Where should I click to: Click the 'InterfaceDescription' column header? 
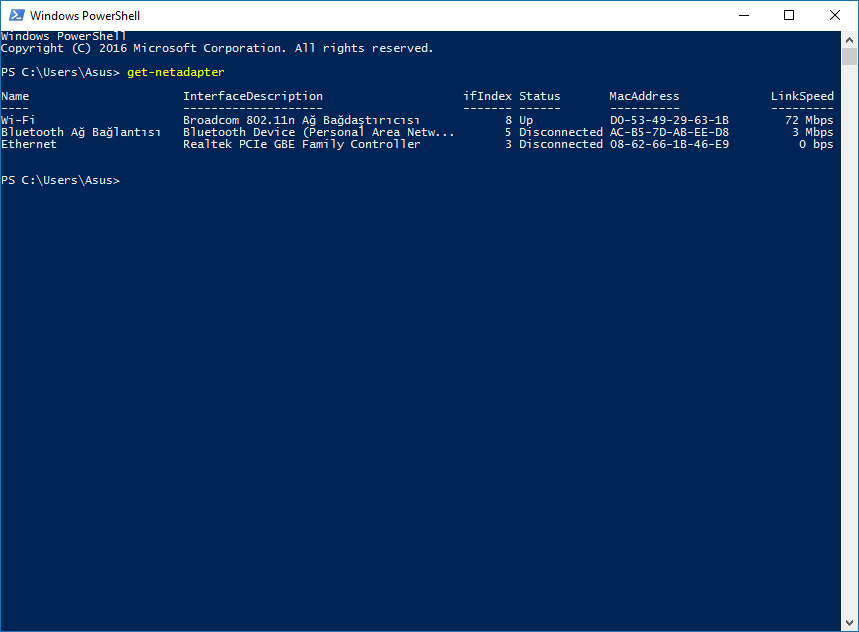[x=253, y=96]
